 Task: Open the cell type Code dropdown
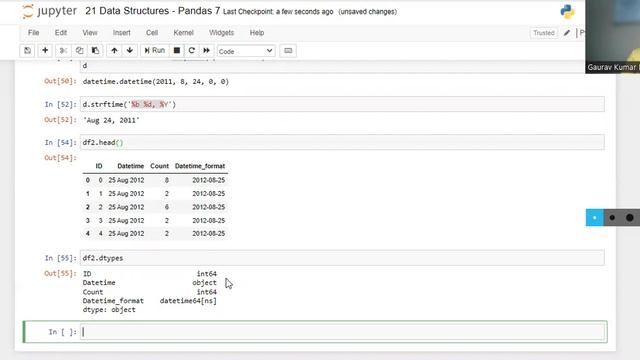[x=246, y=51]
